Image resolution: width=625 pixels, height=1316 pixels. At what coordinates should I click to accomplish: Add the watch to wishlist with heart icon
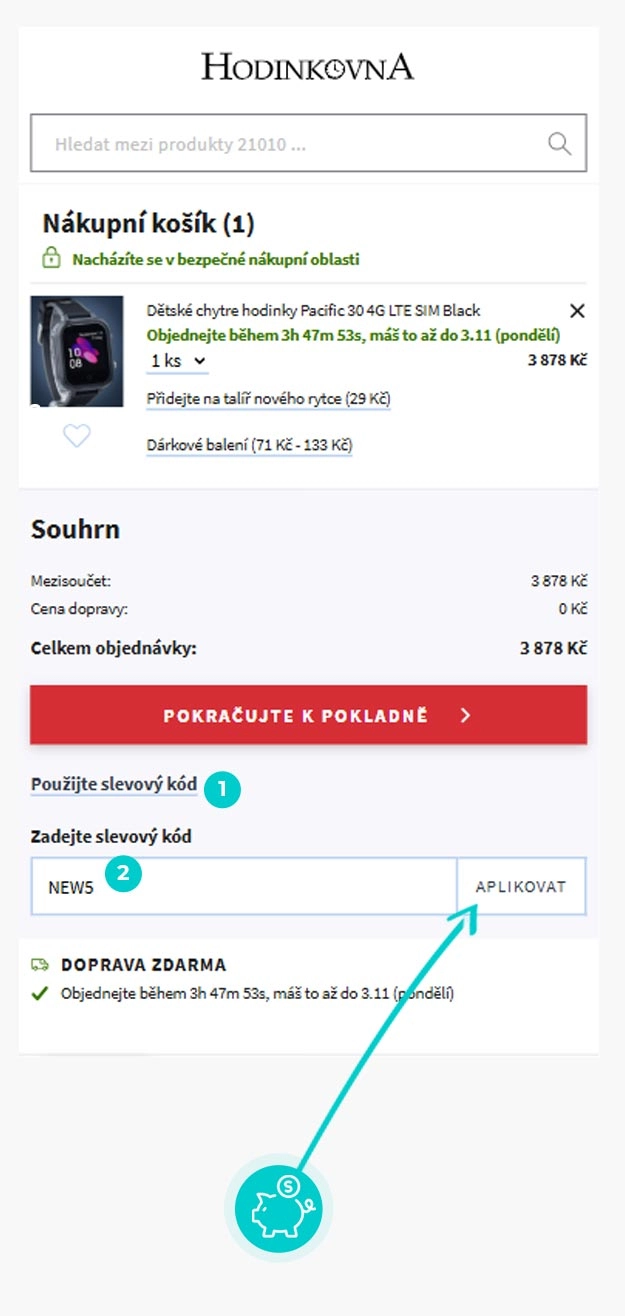[77, 436]
